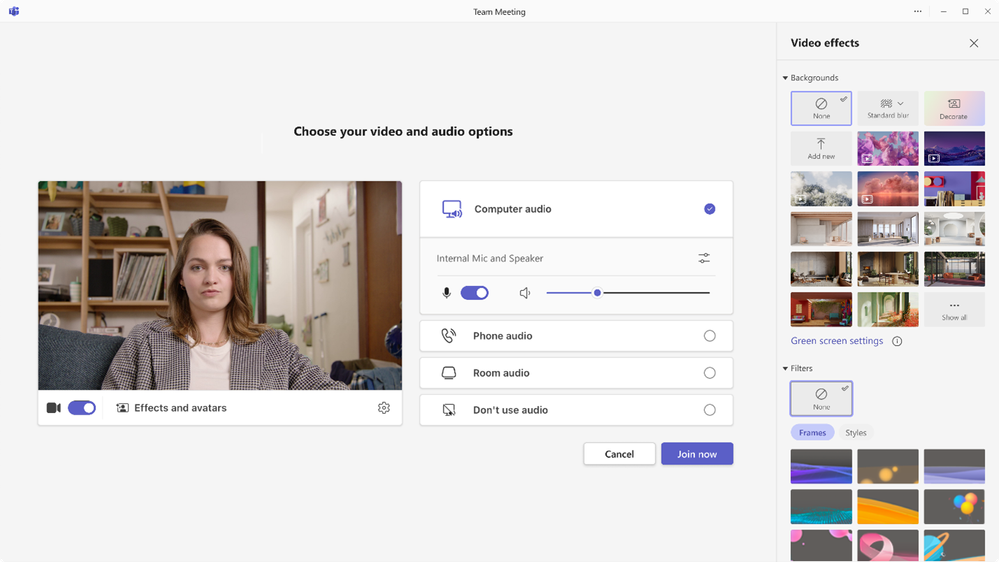Image resolution: width=999 pixels, height=562 pixels.
Task: Click the Phone audio handset icon
Action: click(x=449, y=336)
